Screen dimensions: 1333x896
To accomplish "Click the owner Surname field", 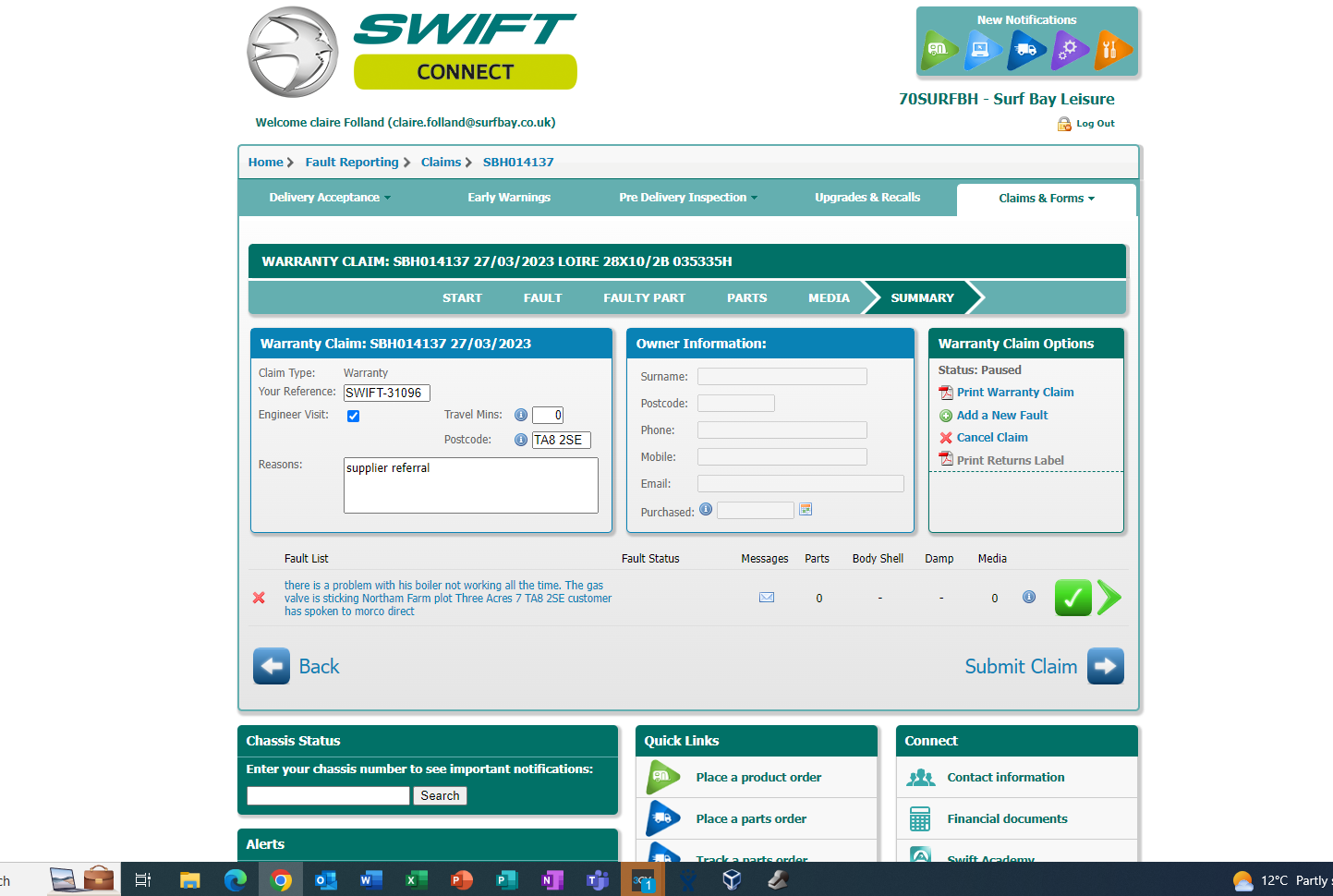I will pos(782,377).
